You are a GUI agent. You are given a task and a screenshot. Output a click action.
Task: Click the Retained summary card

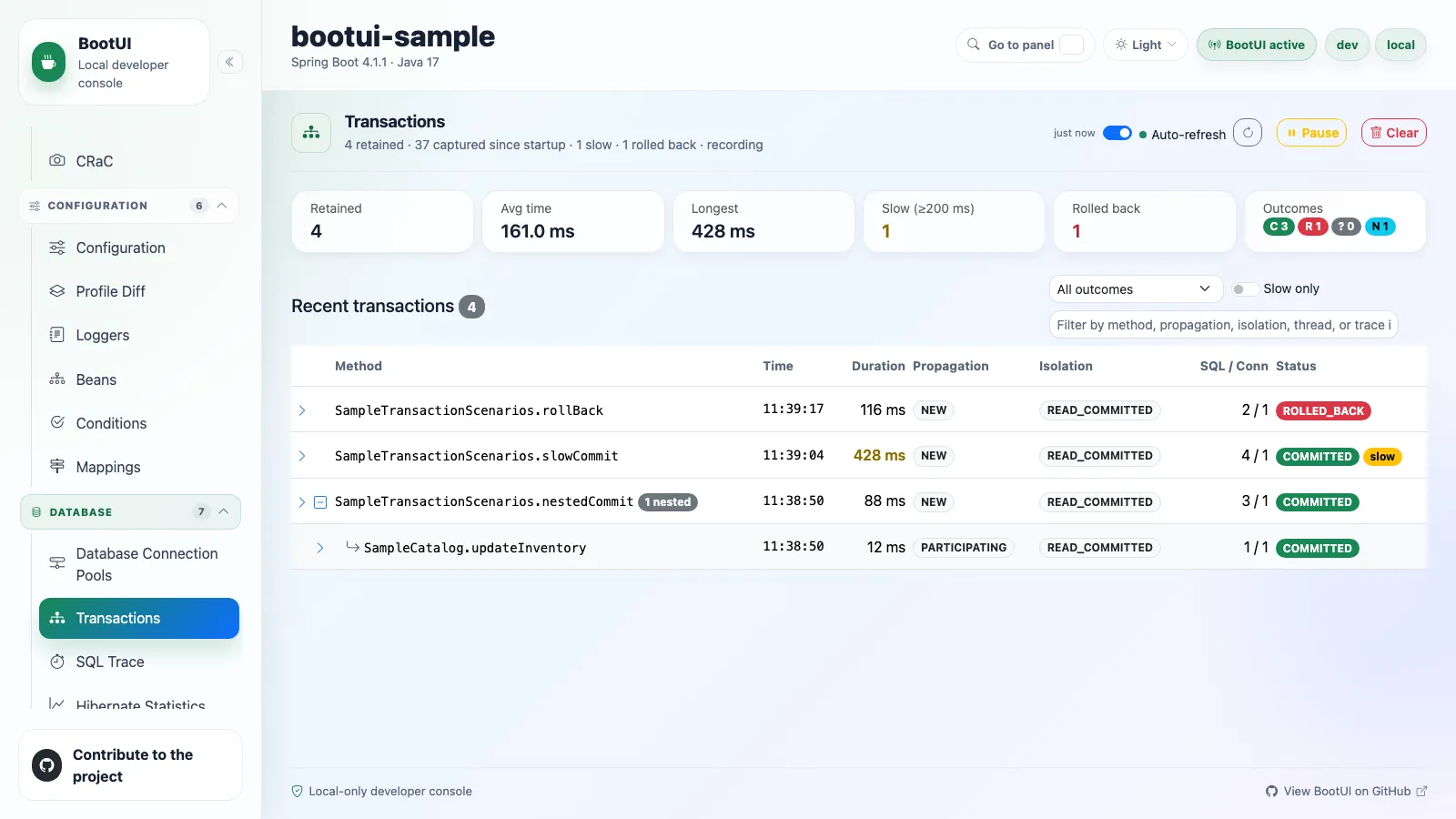tap(382, 221)
